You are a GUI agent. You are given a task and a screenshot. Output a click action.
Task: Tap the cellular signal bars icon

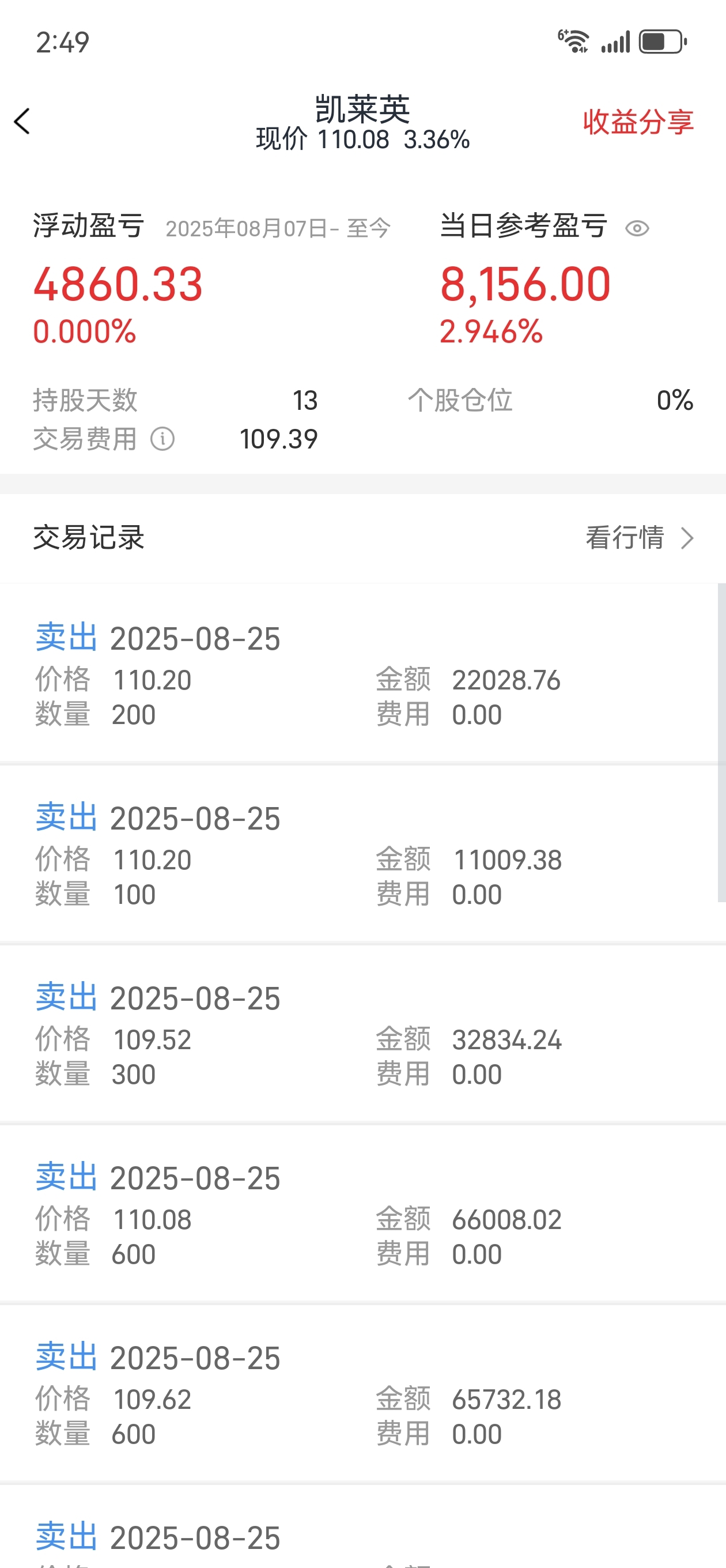click(x=615, y=43)
